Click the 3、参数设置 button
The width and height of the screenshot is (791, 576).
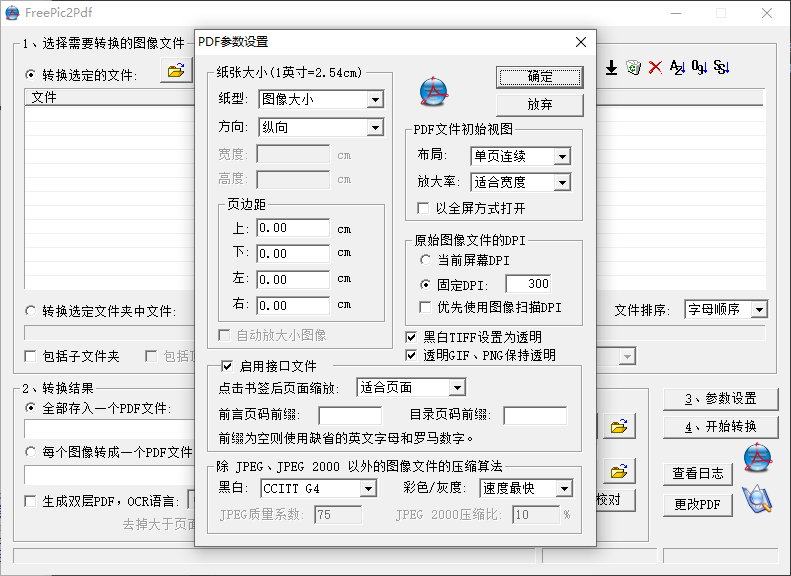(x=720, y=399)
